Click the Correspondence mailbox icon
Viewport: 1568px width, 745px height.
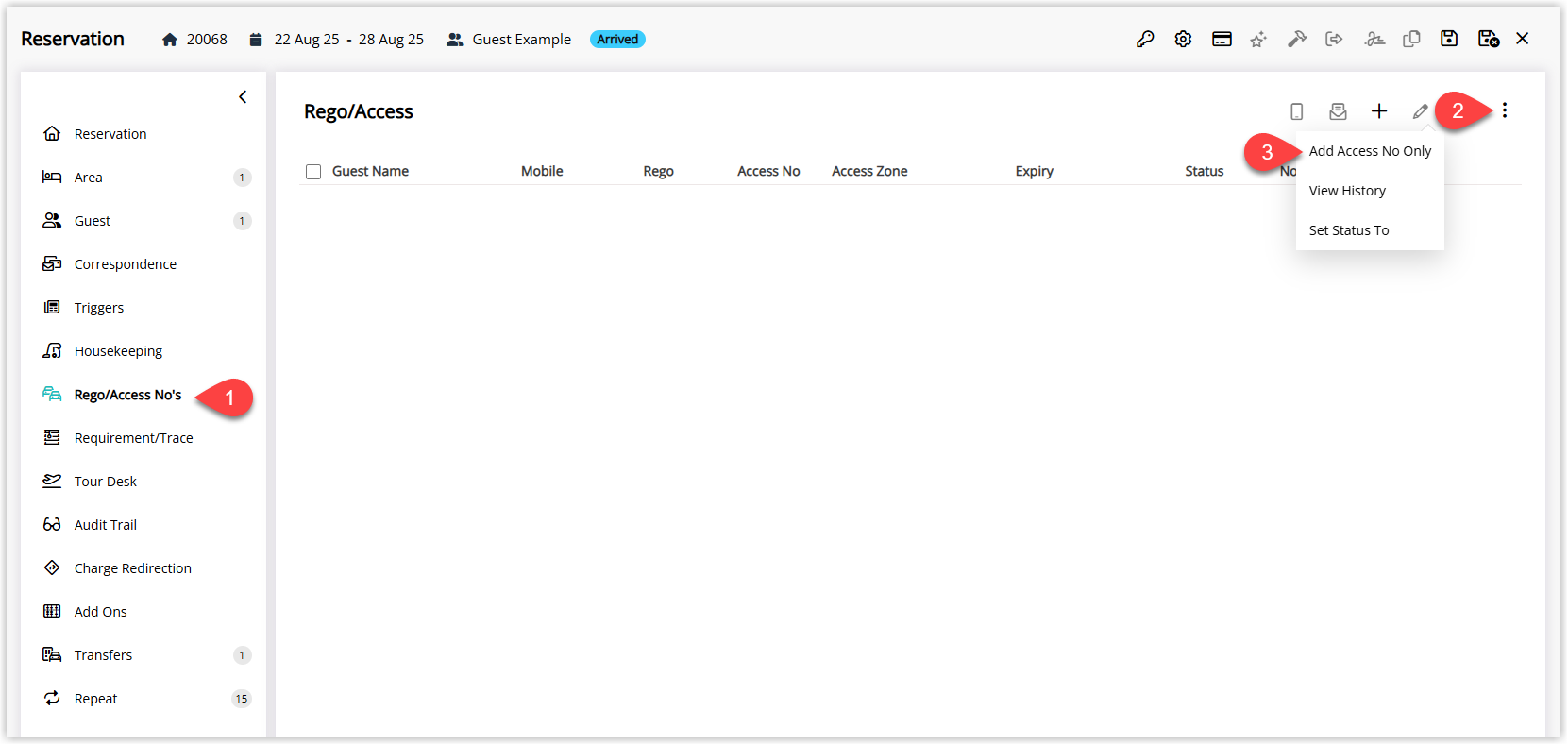tap(52, 263)
